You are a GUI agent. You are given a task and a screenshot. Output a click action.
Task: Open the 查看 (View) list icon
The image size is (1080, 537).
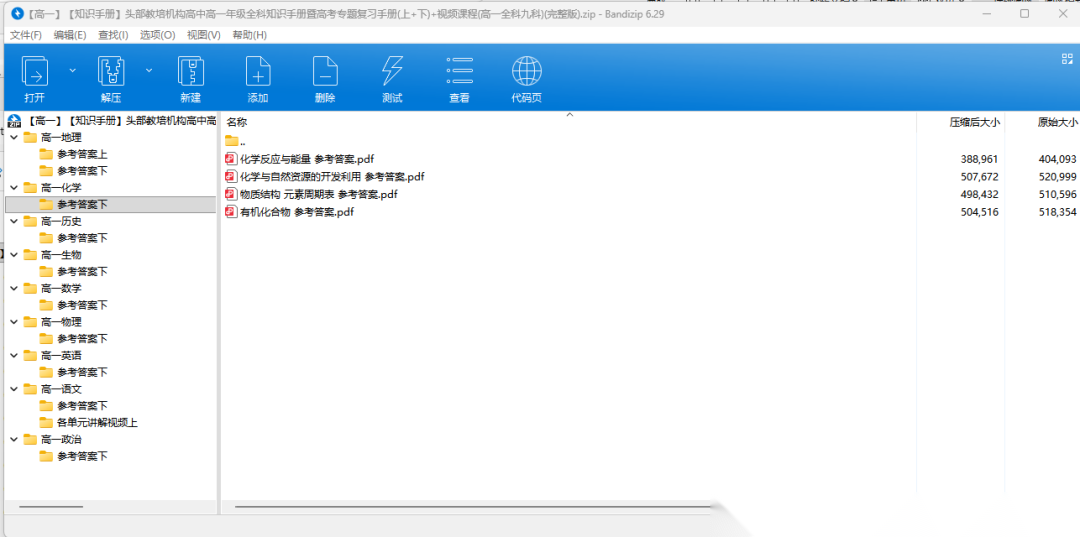coord(459,73)
